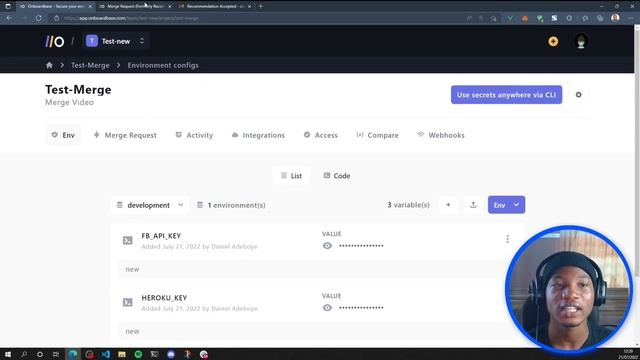
Task: Open the Compare tab
Action: [377, 135]
